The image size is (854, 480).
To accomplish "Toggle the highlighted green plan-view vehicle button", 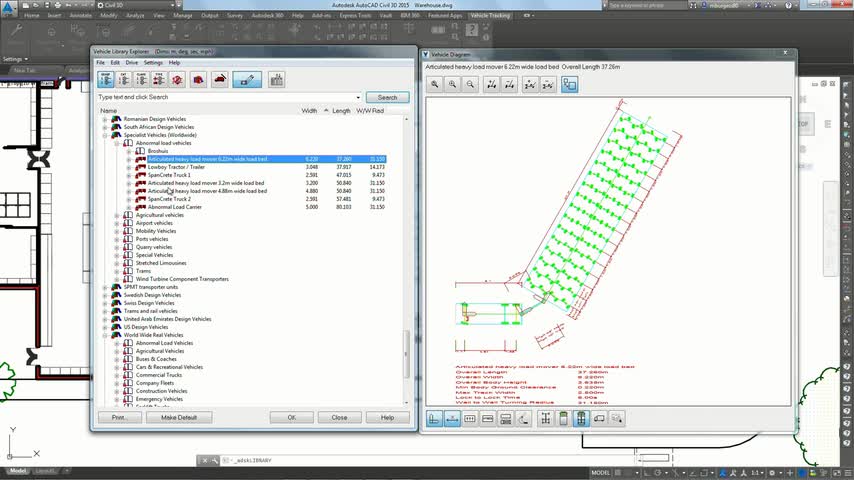I will (x=581, y=418).
